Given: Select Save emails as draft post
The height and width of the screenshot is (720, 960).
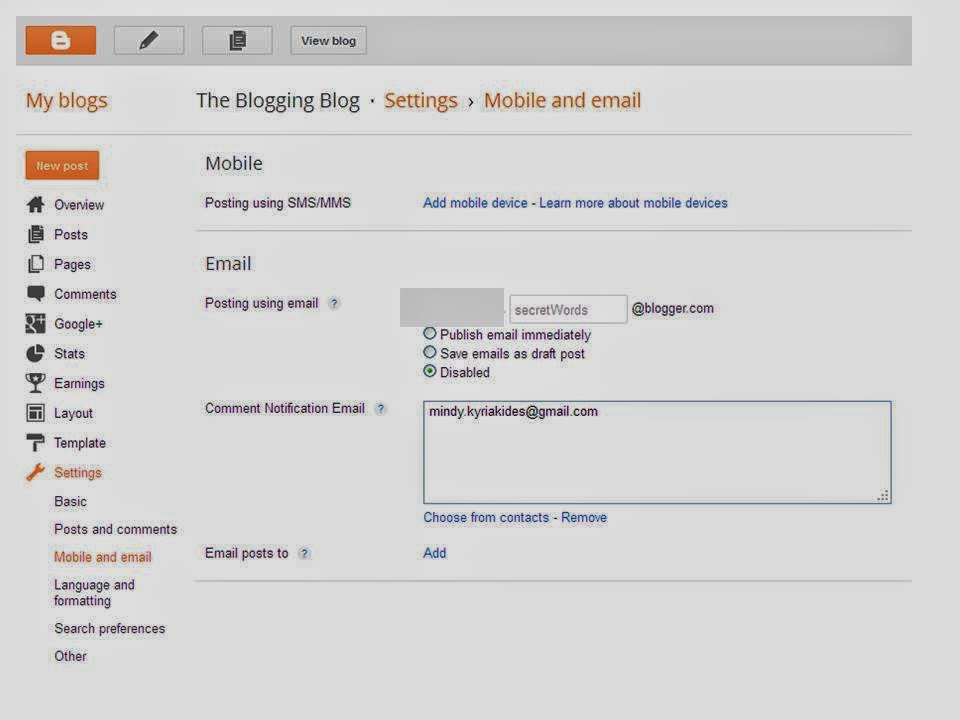Looking at the screenshot, I should tap(430, 353).
